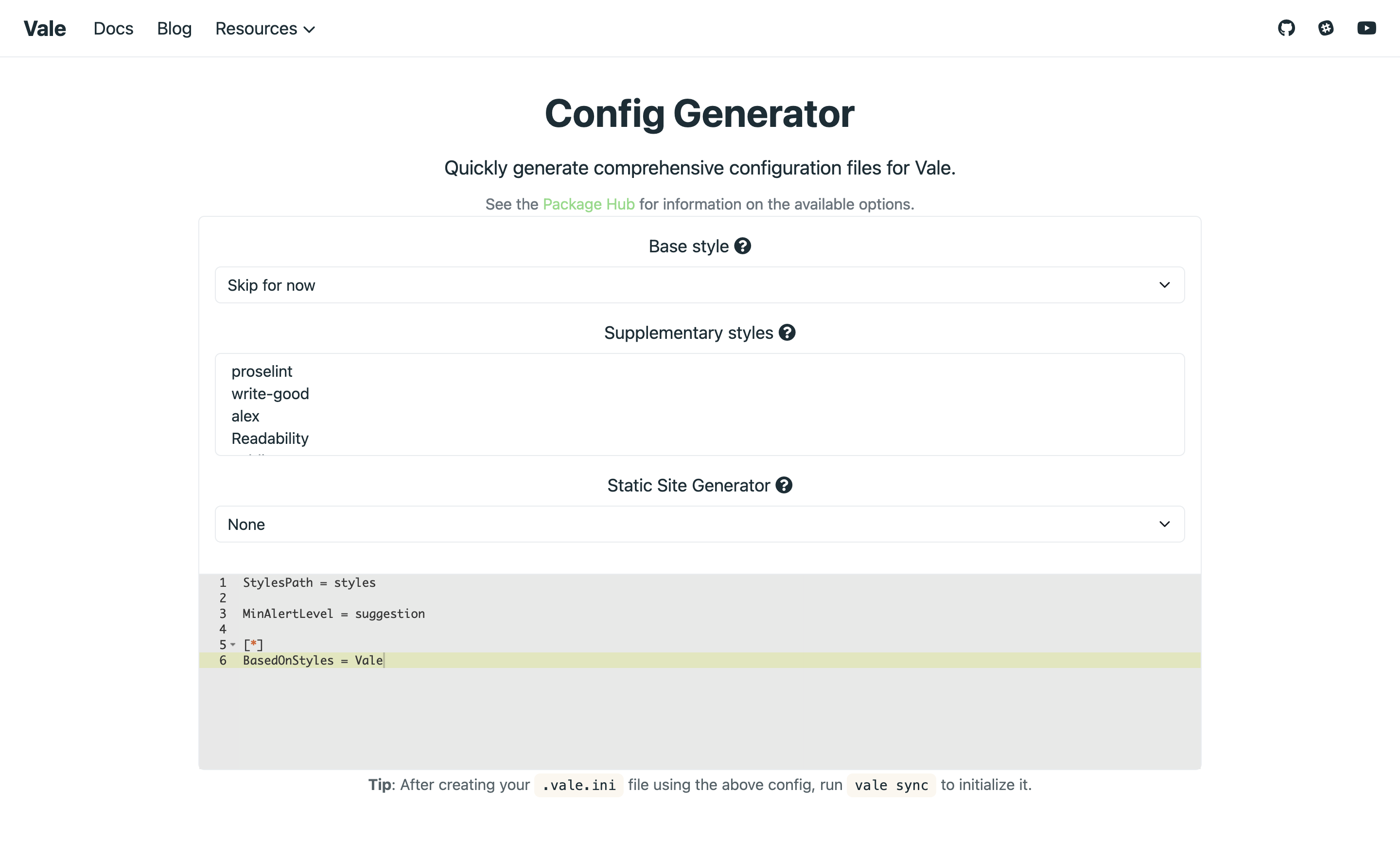Click the BasedOnStyles line in editor
This screenshot has width=1400, height=843.
coord(313,660)
